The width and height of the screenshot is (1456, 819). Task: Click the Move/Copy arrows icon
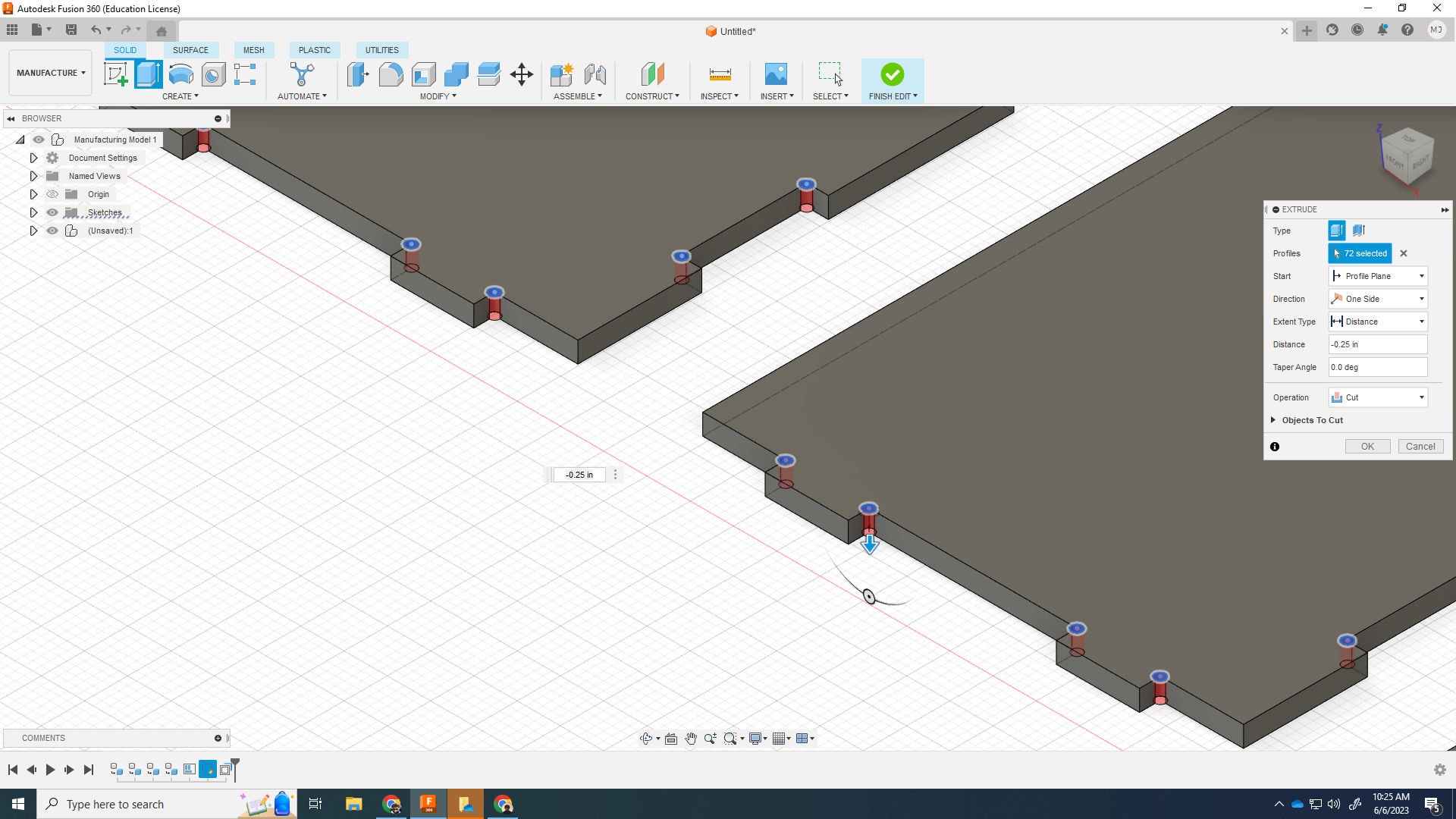(522, 74)
